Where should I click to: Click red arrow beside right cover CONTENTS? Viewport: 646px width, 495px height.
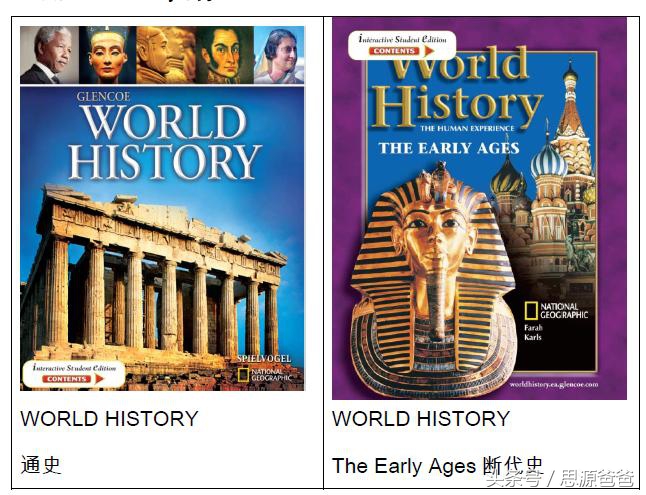[429, 51]
